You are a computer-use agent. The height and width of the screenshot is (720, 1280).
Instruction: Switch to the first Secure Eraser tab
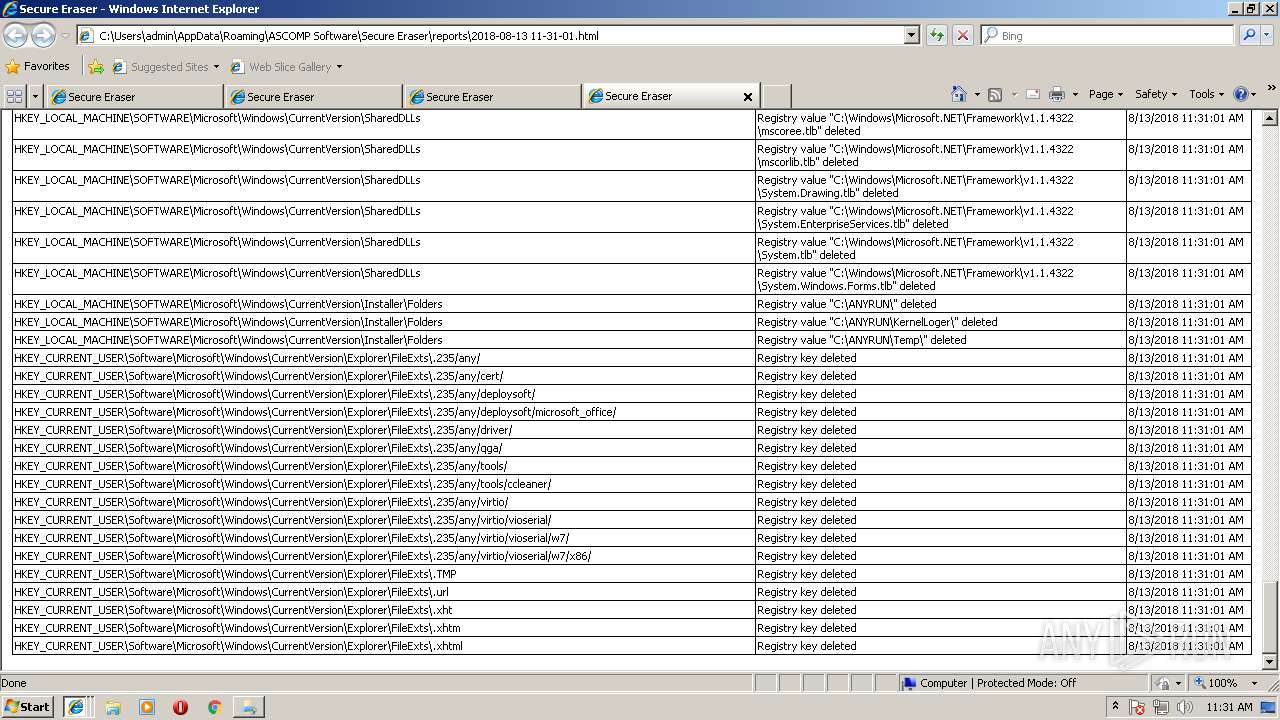(134, 97)
